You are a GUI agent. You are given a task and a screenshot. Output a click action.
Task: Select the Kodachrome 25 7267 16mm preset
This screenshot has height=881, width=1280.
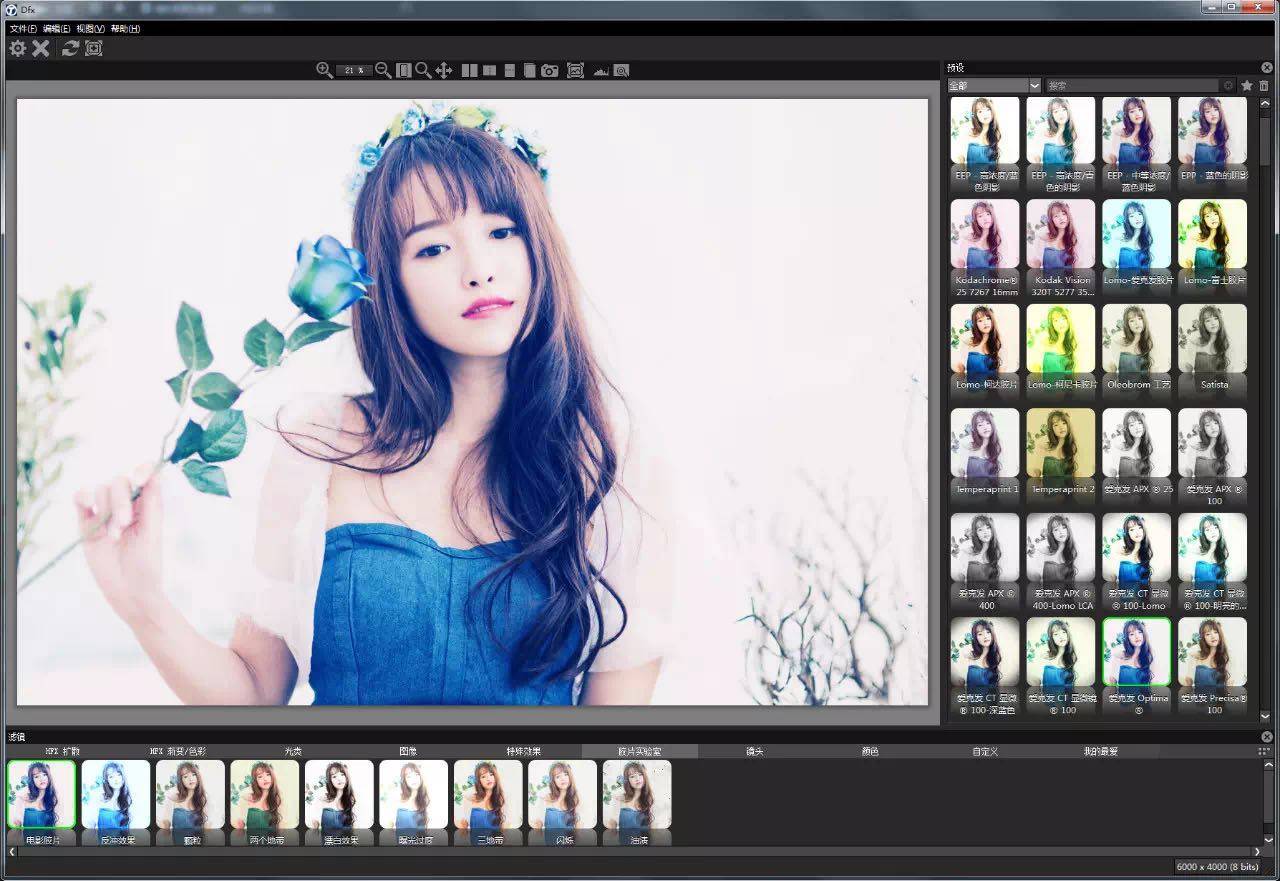click(x=985, y=248)
